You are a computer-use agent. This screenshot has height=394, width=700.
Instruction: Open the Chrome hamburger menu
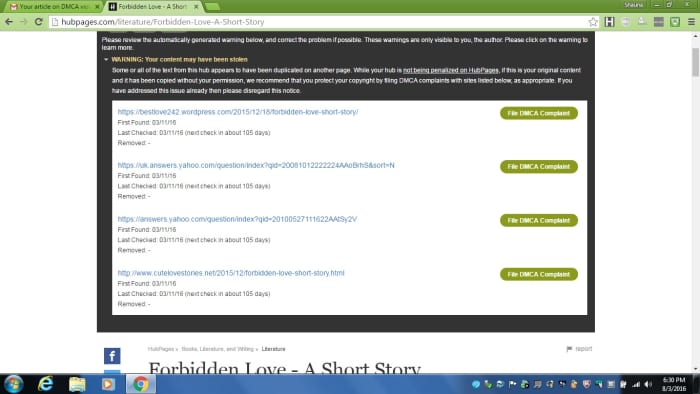click(691, 22)
